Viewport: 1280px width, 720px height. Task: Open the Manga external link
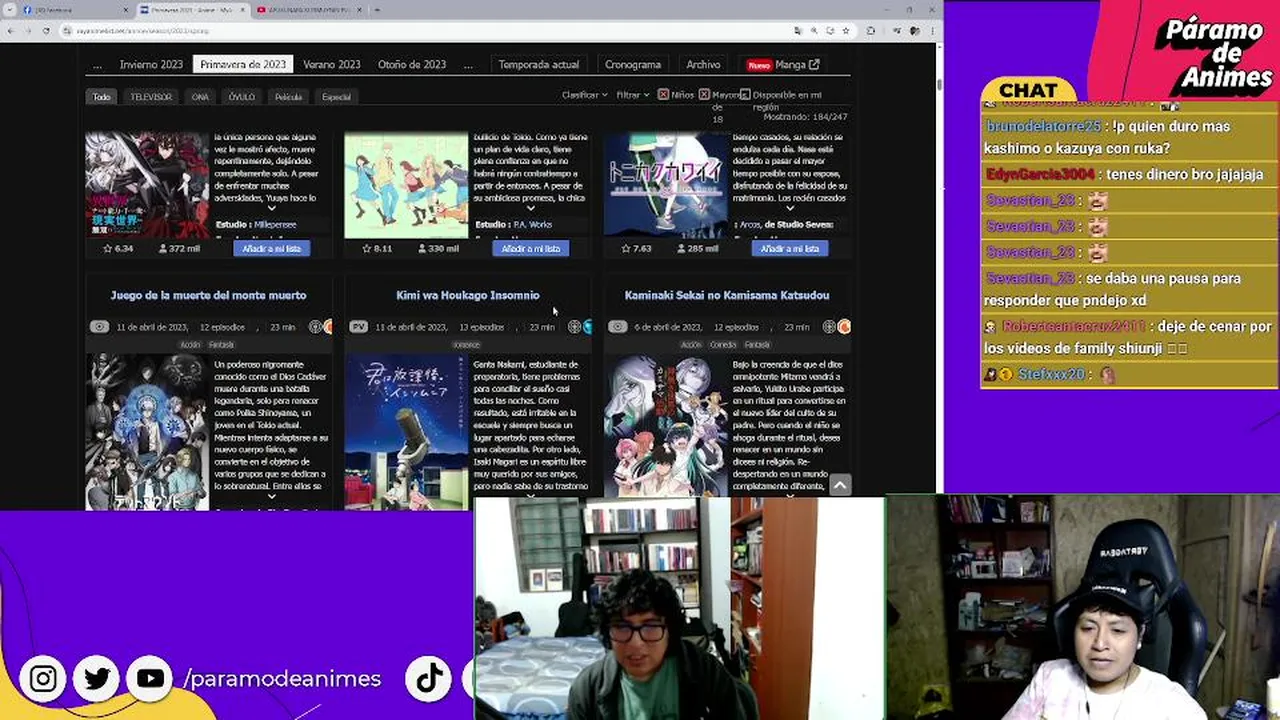point(797,64)
